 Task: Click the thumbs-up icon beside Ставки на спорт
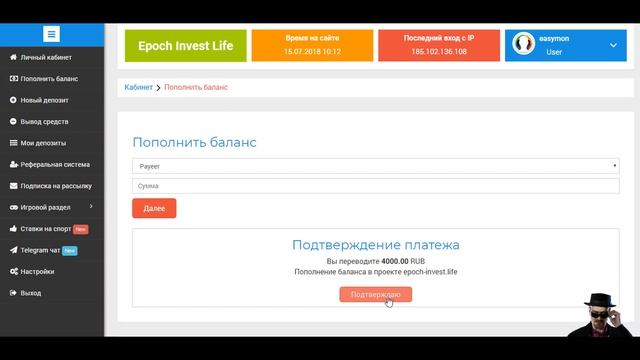[13, 229]
